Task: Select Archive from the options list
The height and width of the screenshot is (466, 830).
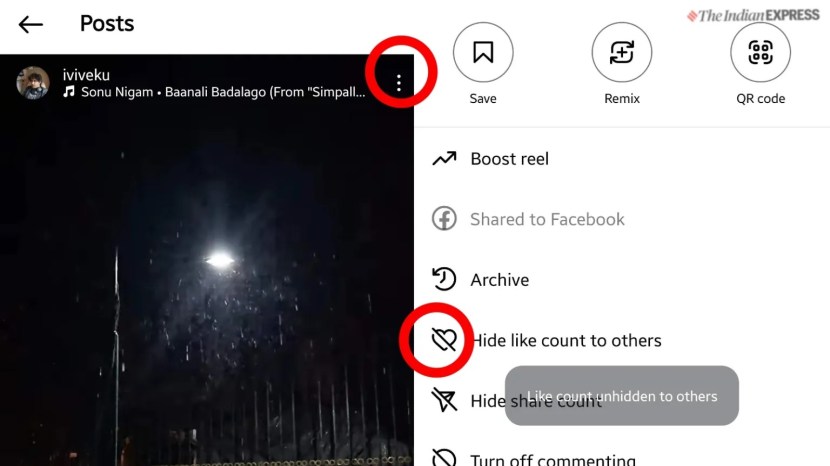Action: [622, 279]
